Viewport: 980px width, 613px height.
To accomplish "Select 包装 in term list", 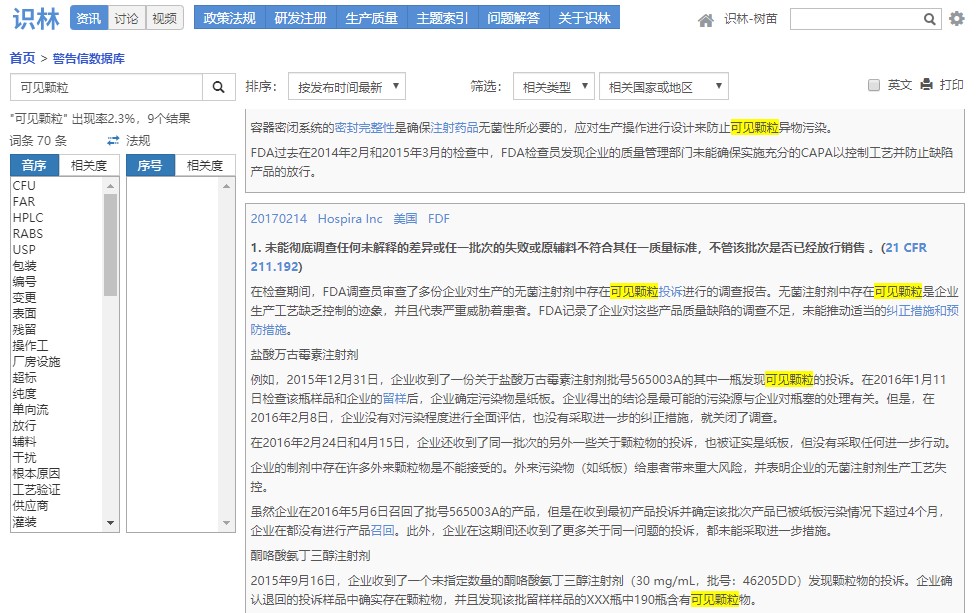I will 24,266.
